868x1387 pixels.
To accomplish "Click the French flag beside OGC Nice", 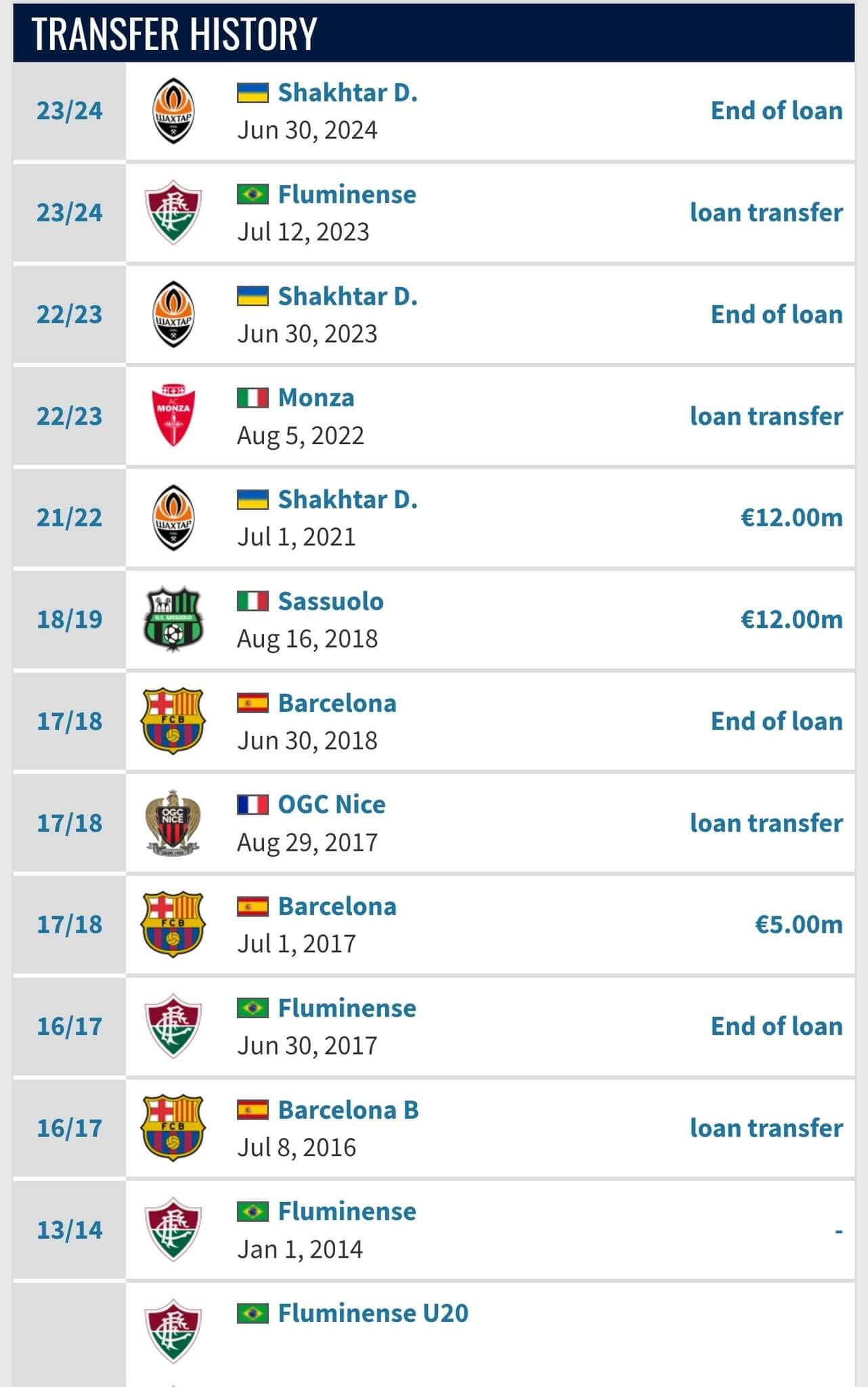I will [253, 805].
